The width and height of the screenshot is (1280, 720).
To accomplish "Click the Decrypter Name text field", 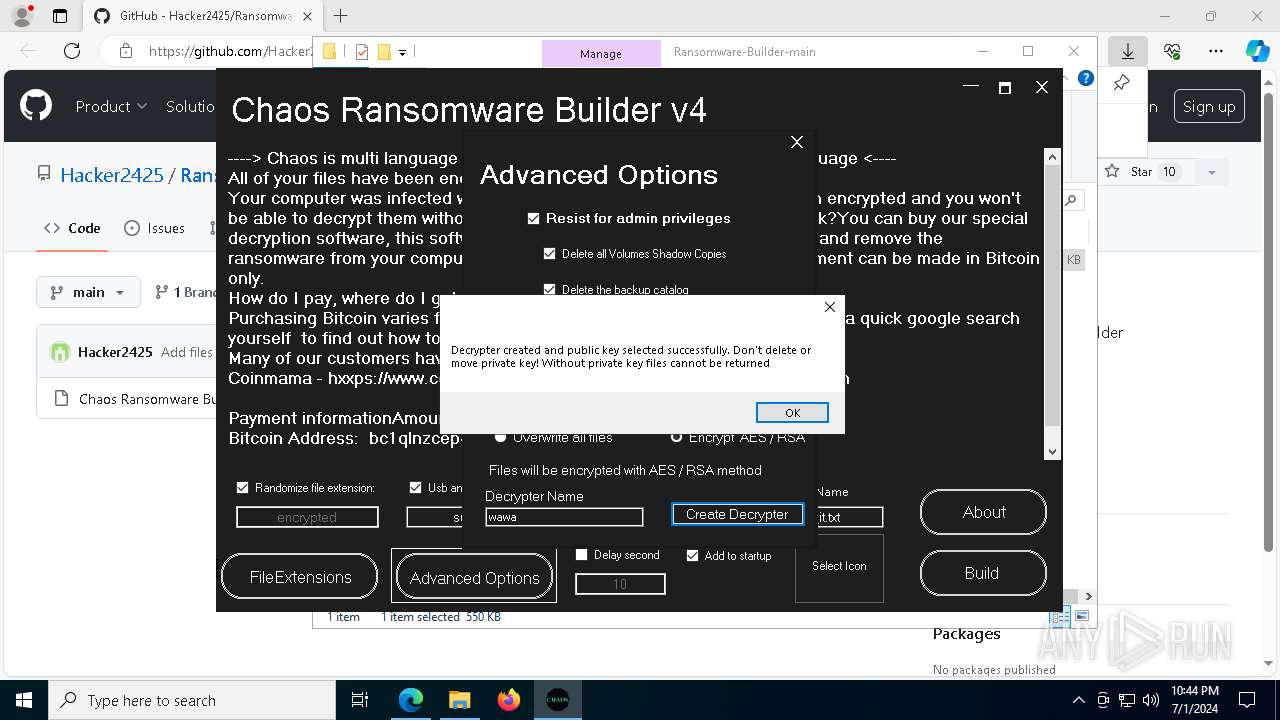I will [x=564, y=517].
